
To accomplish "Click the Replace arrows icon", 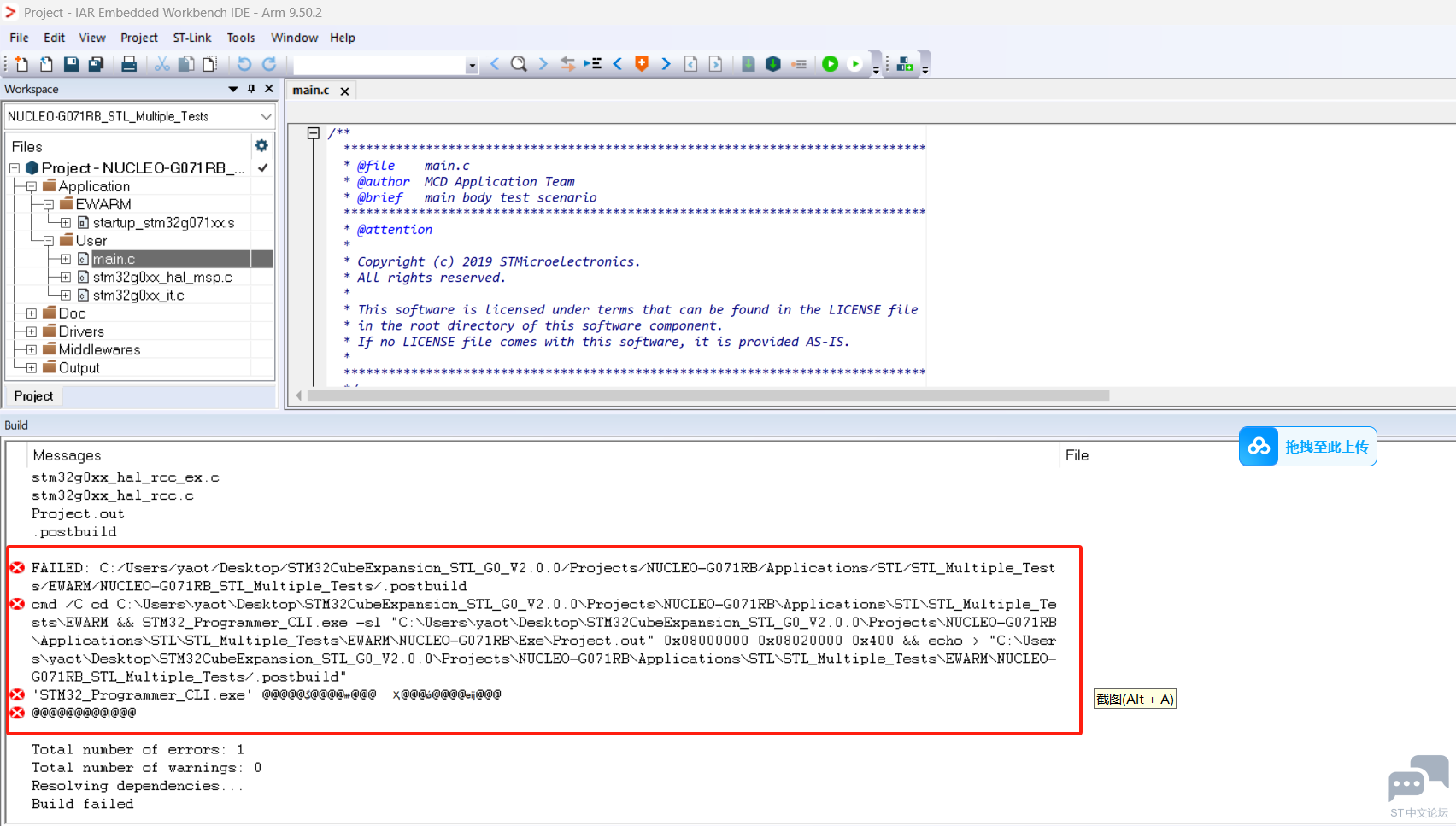I will (x=567, y=64).
